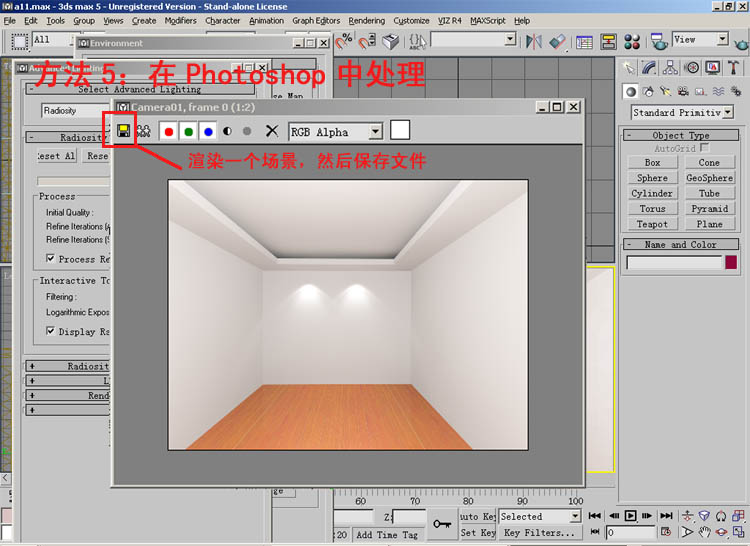The width and height of the screenshot is (750, 546).
Task: Open the Radiosity lighting type dropdown
Action: pyautogui.click(x=76, y=111)
